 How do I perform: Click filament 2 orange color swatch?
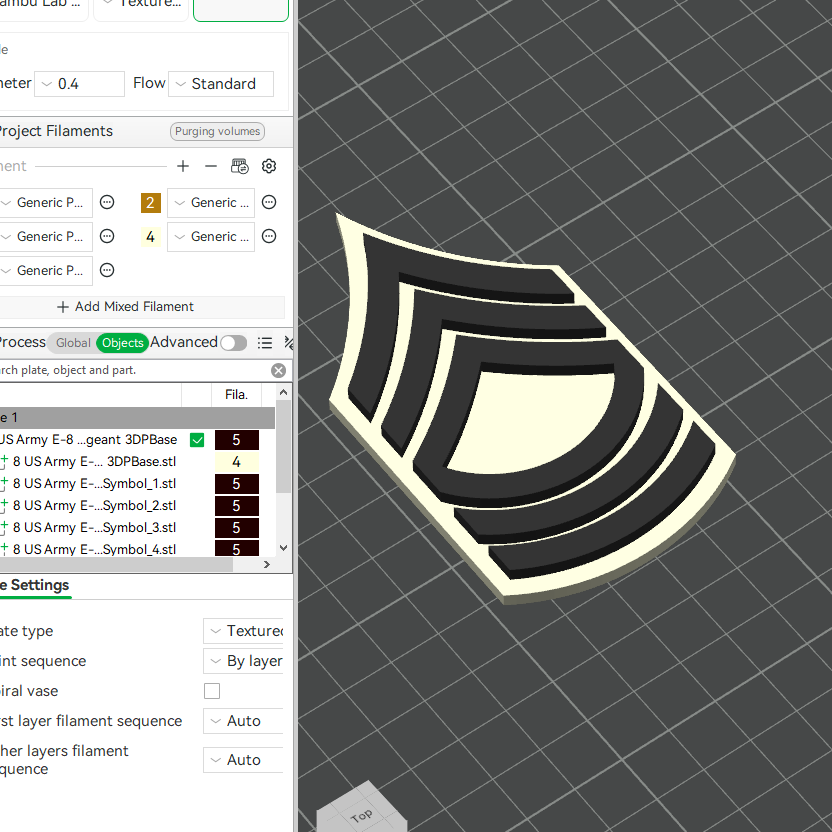tap(151, 203)
